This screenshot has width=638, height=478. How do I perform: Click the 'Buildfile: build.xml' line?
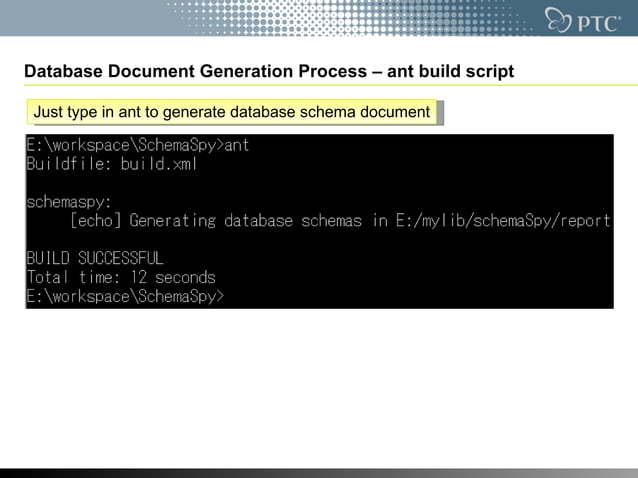tap(112, 164)
